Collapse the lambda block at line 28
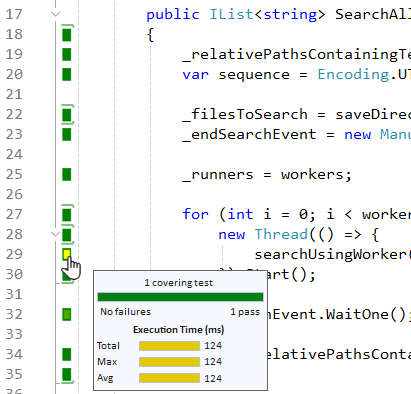The width and height of the screenshot is (411, 394). (x=56, y=234)
